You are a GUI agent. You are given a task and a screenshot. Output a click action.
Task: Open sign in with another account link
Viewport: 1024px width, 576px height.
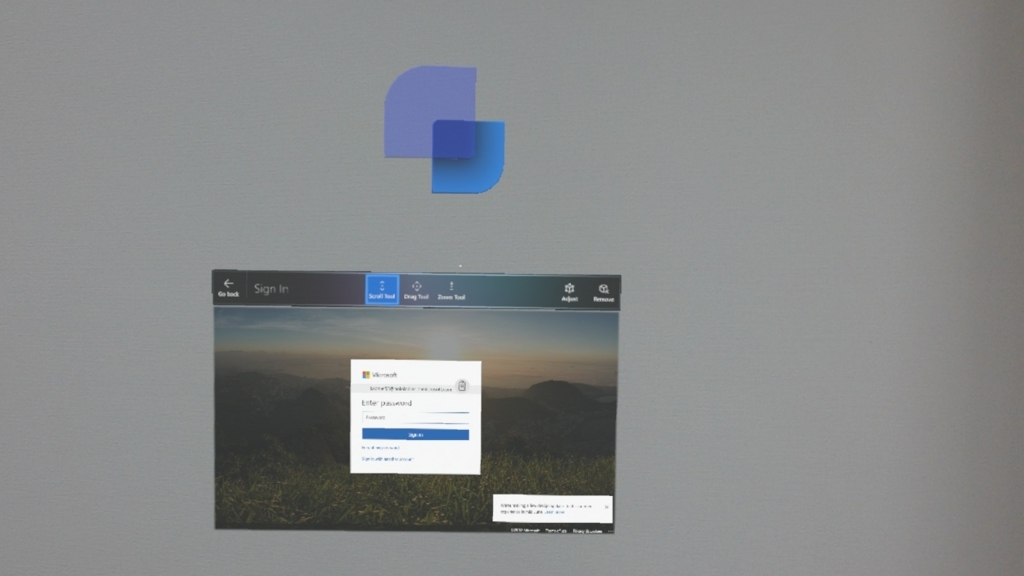pos(387,459)
